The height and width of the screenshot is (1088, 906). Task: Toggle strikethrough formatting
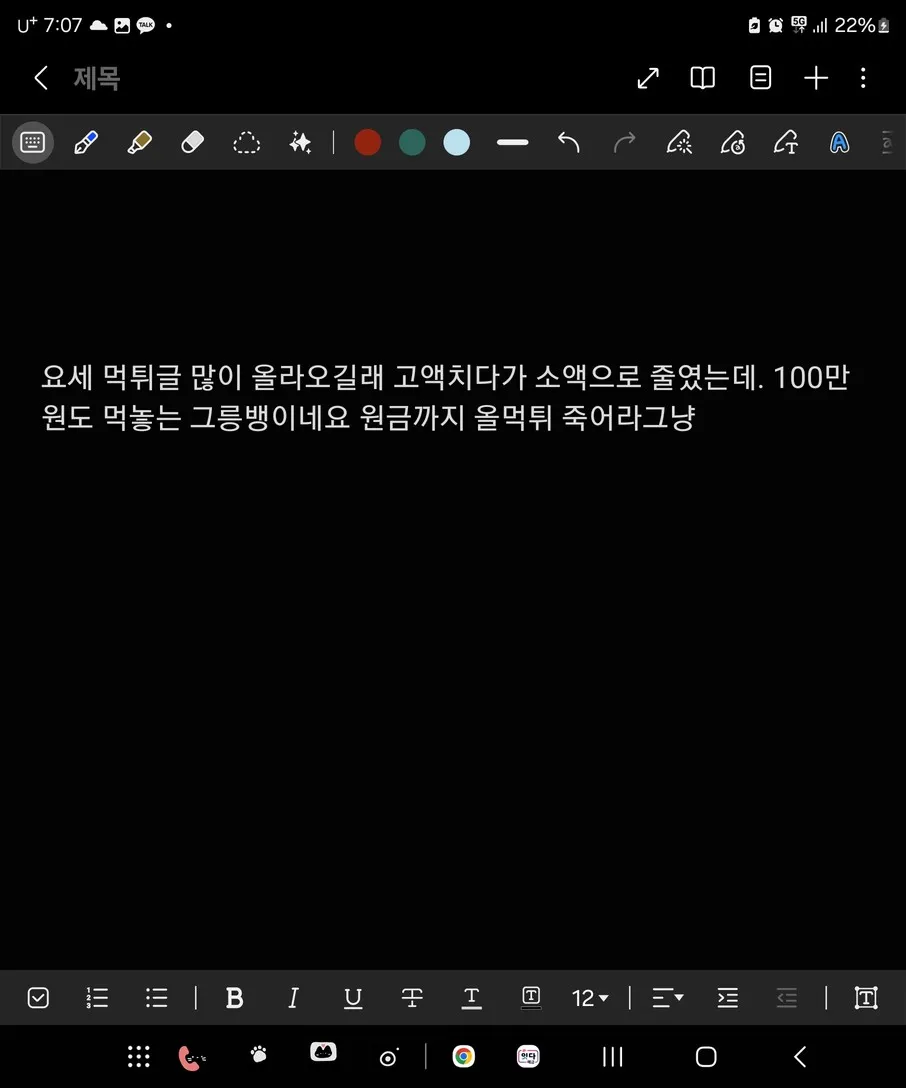coord(412,998)
